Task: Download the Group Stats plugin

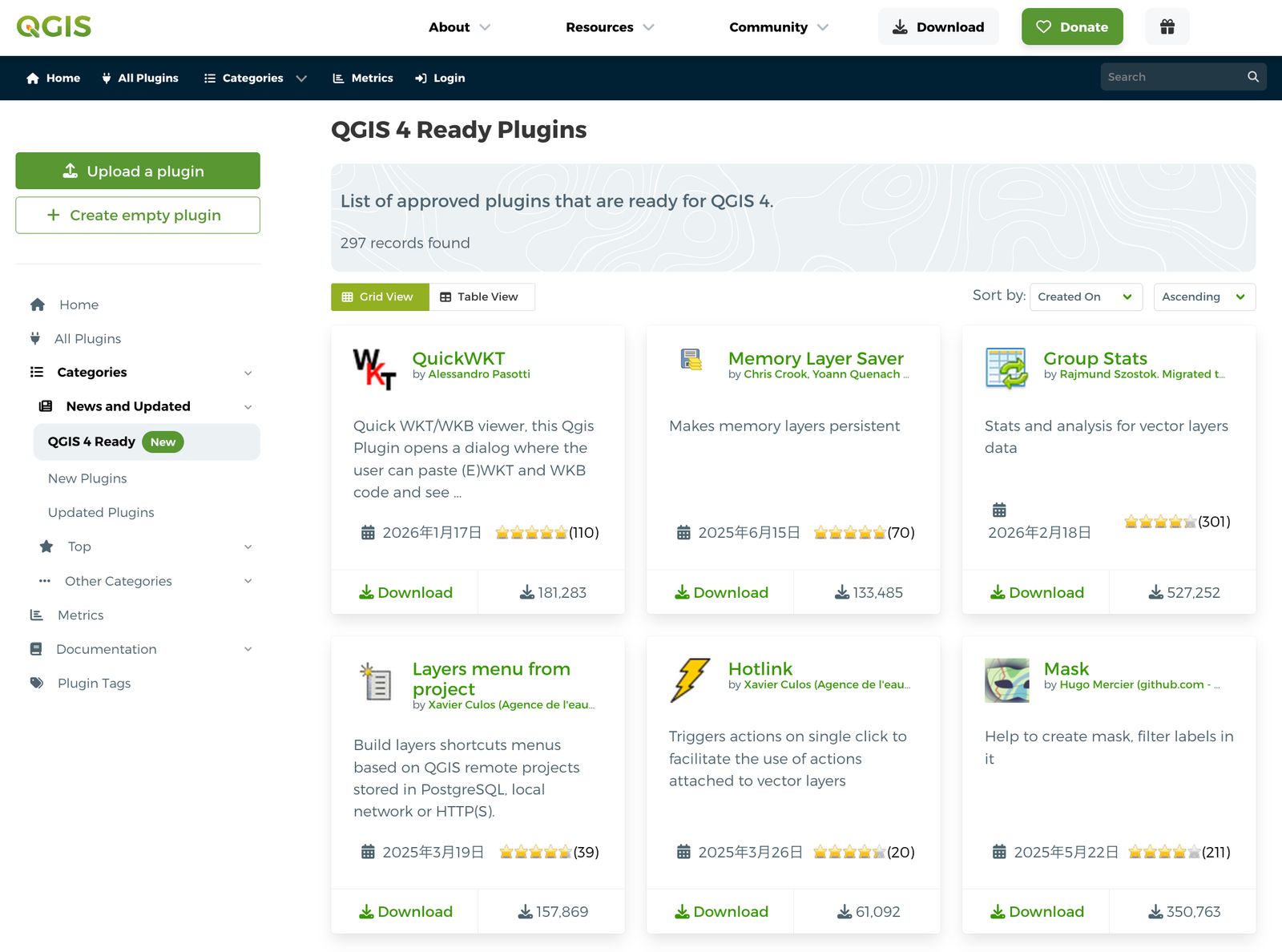Action: click(1037, 592)
